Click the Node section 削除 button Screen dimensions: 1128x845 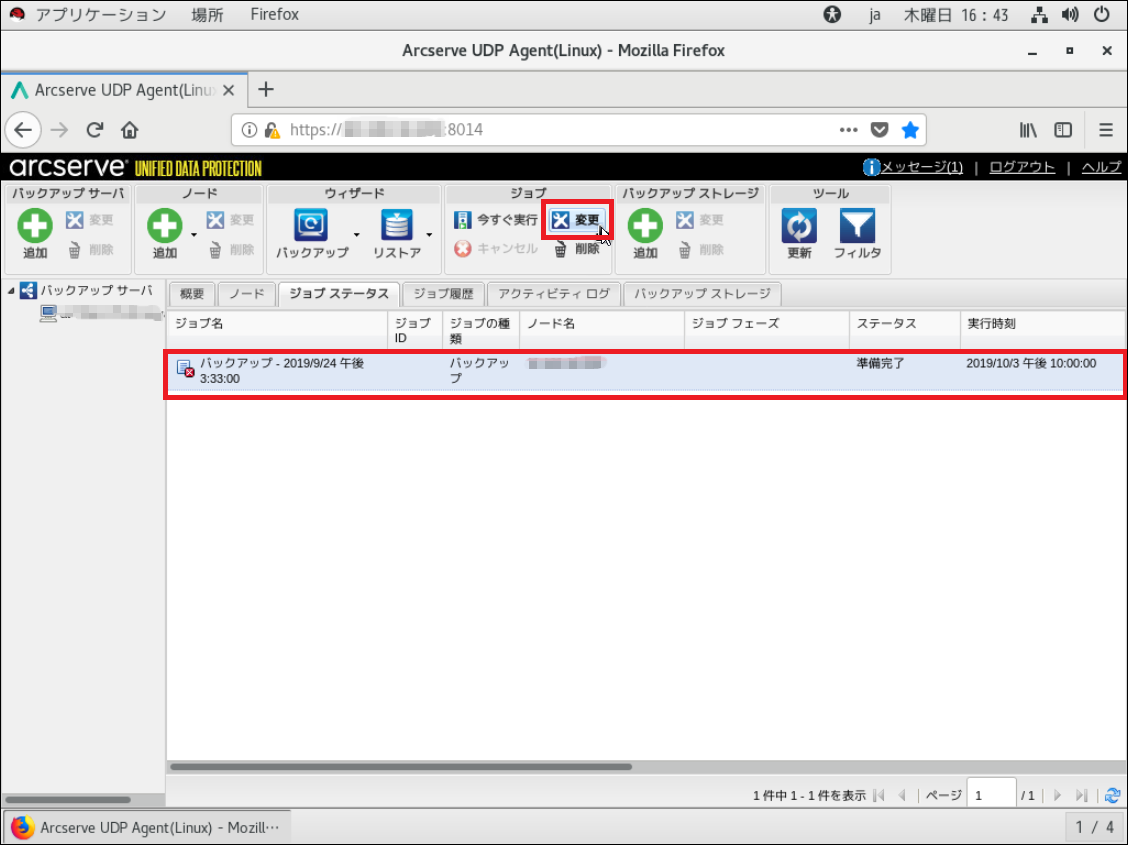[x=230, y=250]
